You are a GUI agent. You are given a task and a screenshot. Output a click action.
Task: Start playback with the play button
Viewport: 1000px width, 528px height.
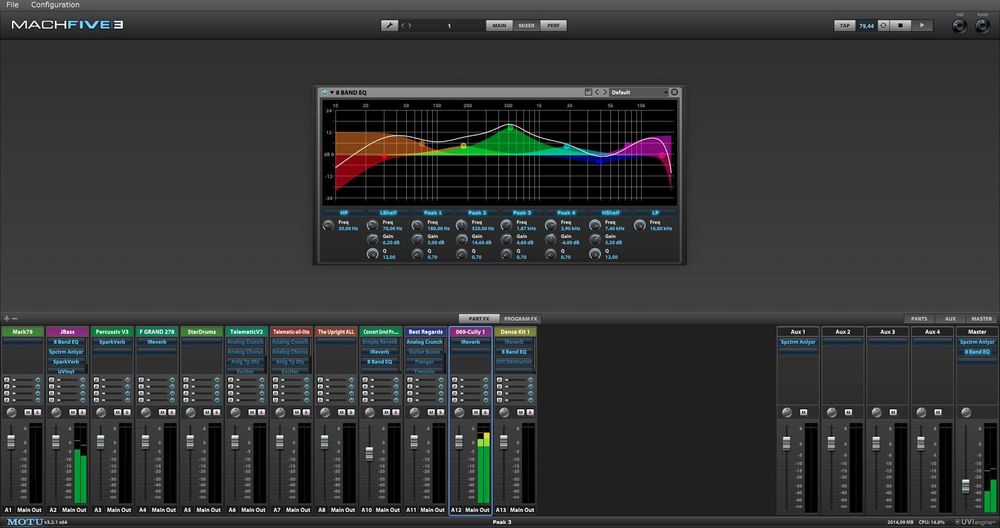(922, 26)
